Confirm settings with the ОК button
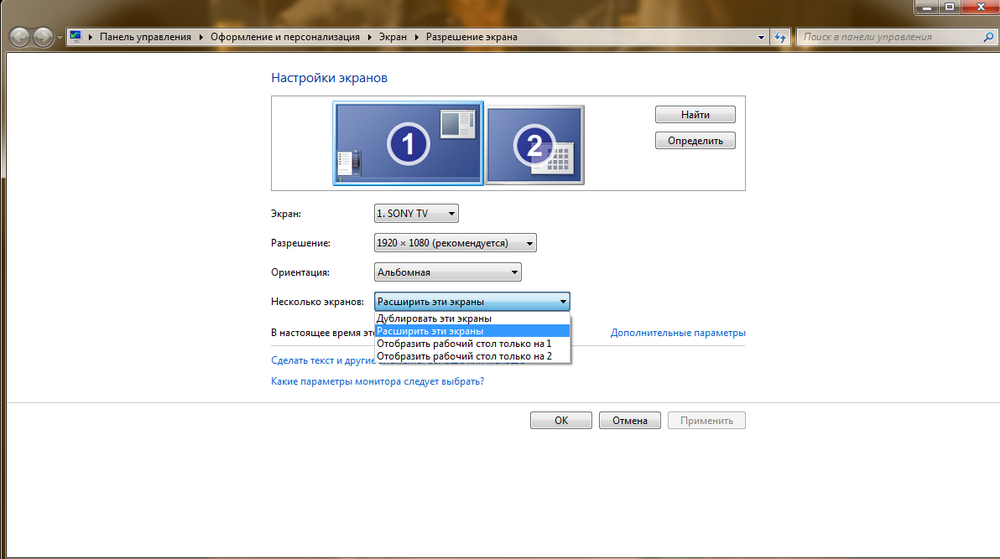 (x=561, y=421)
